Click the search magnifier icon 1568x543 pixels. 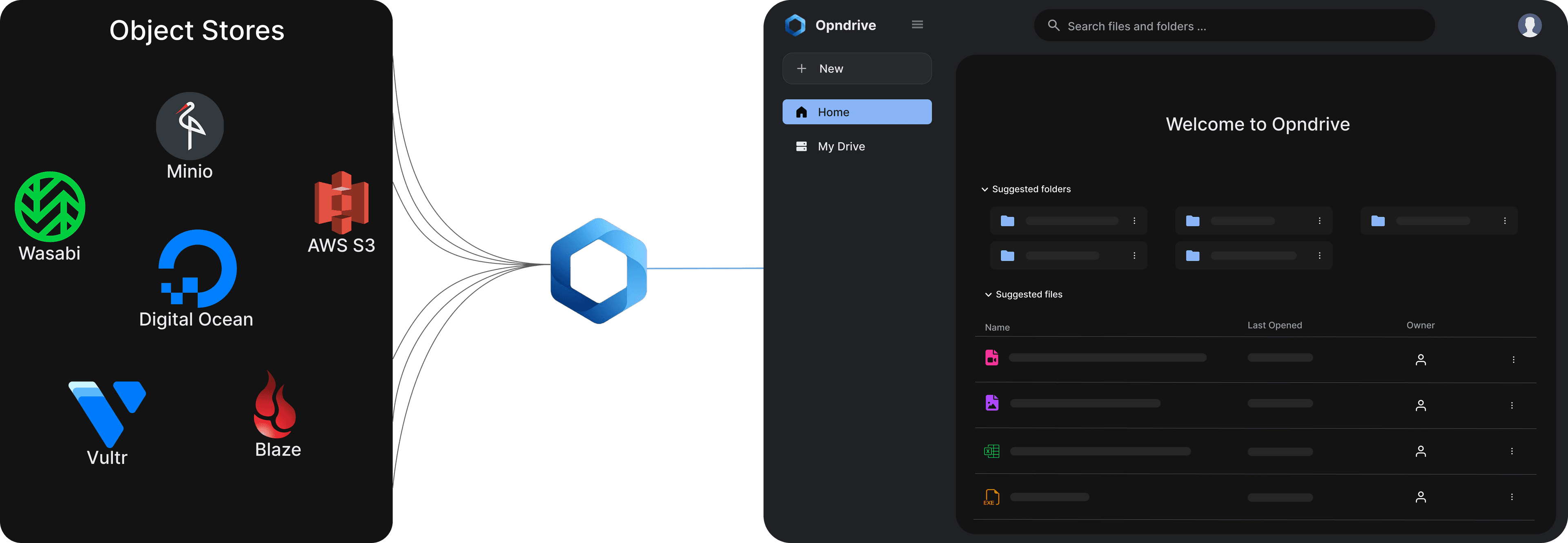pos(1053,26)
